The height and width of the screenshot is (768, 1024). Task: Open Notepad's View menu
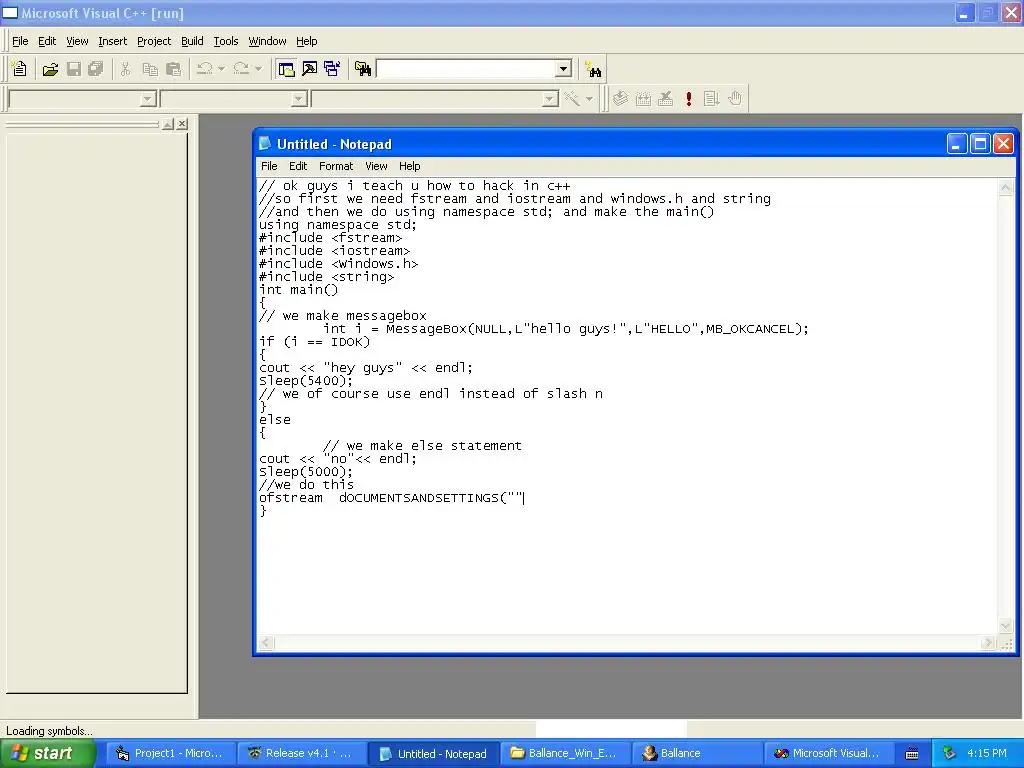point(376,166)
